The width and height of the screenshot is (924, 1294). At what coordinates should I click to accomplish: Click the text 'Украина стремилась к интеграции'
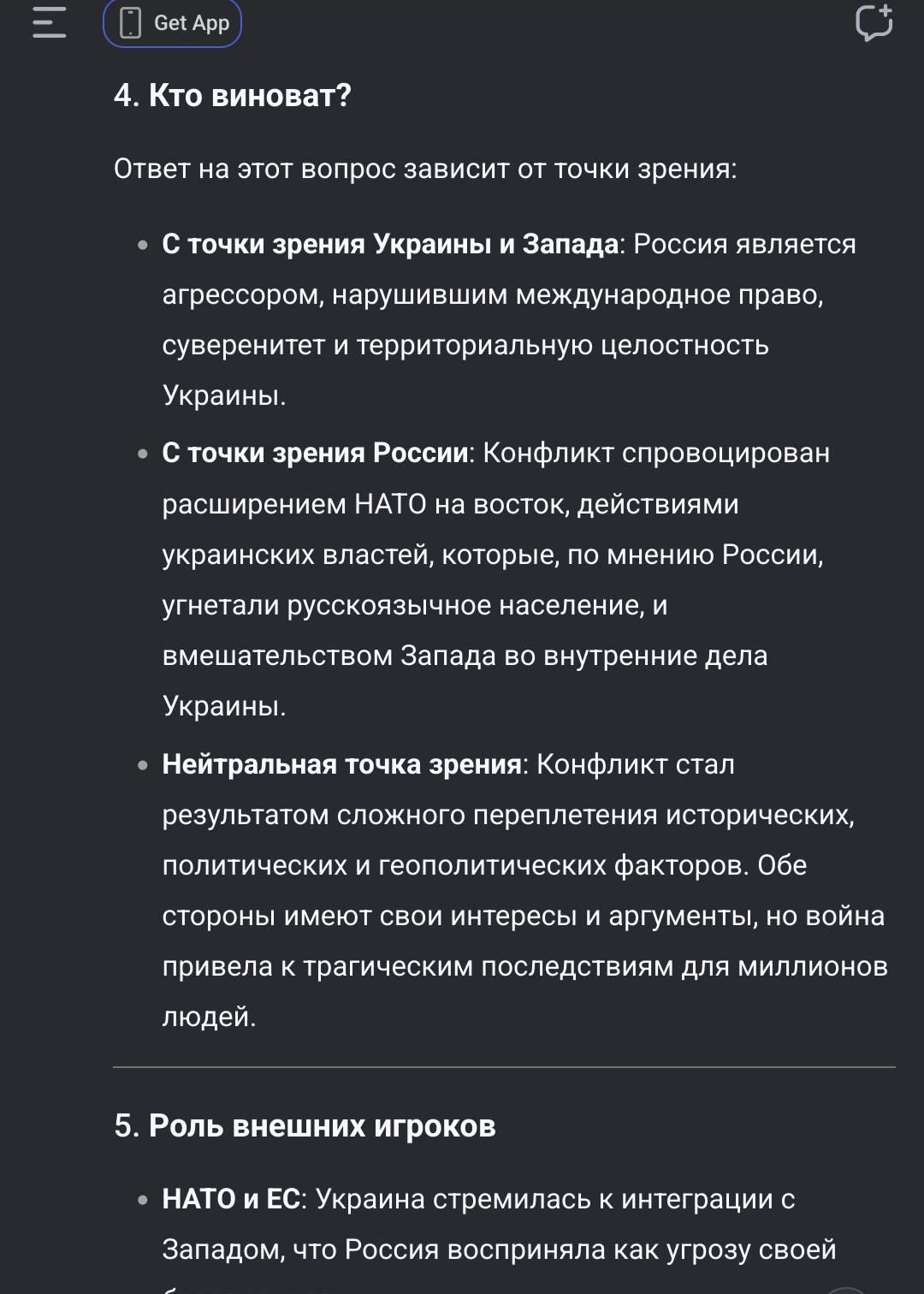coord(546,1199)
